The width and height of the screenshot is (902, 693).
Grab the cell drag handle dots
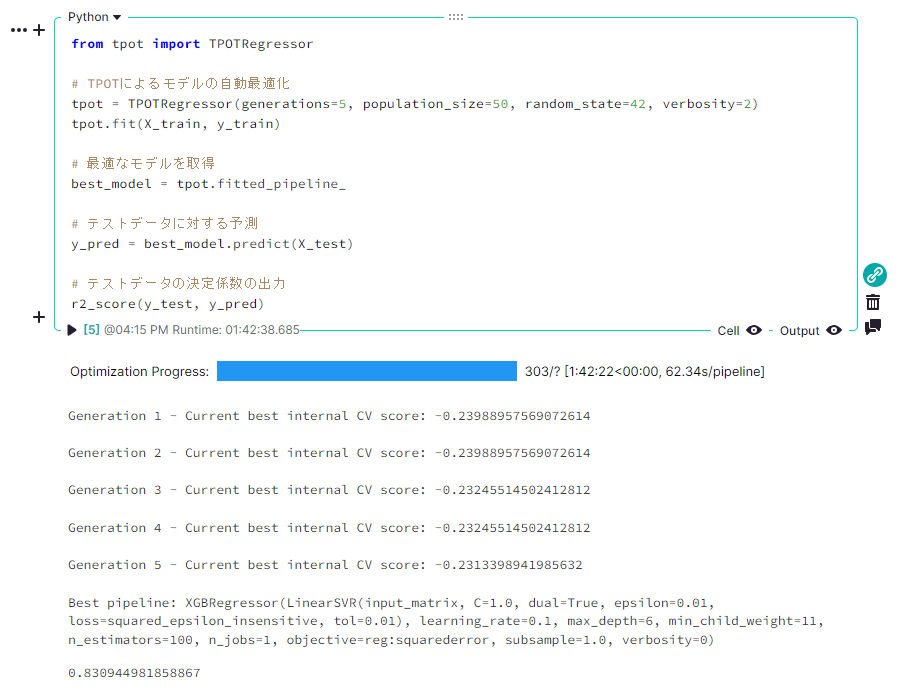456,17
